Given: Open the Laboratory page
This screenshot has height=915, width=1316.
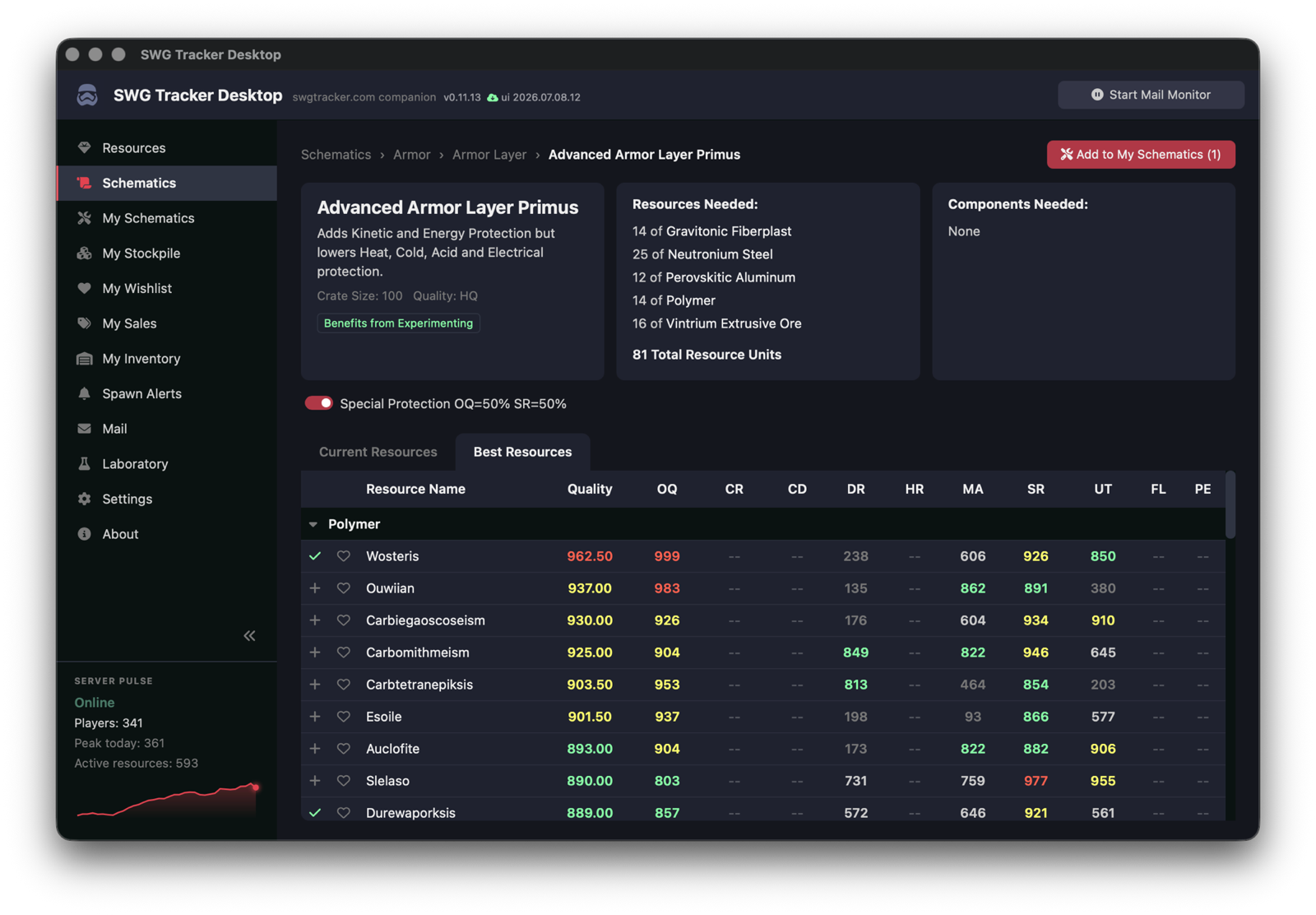Looking at the screenshot, I should pyautogui.click(x=166, y=464).
